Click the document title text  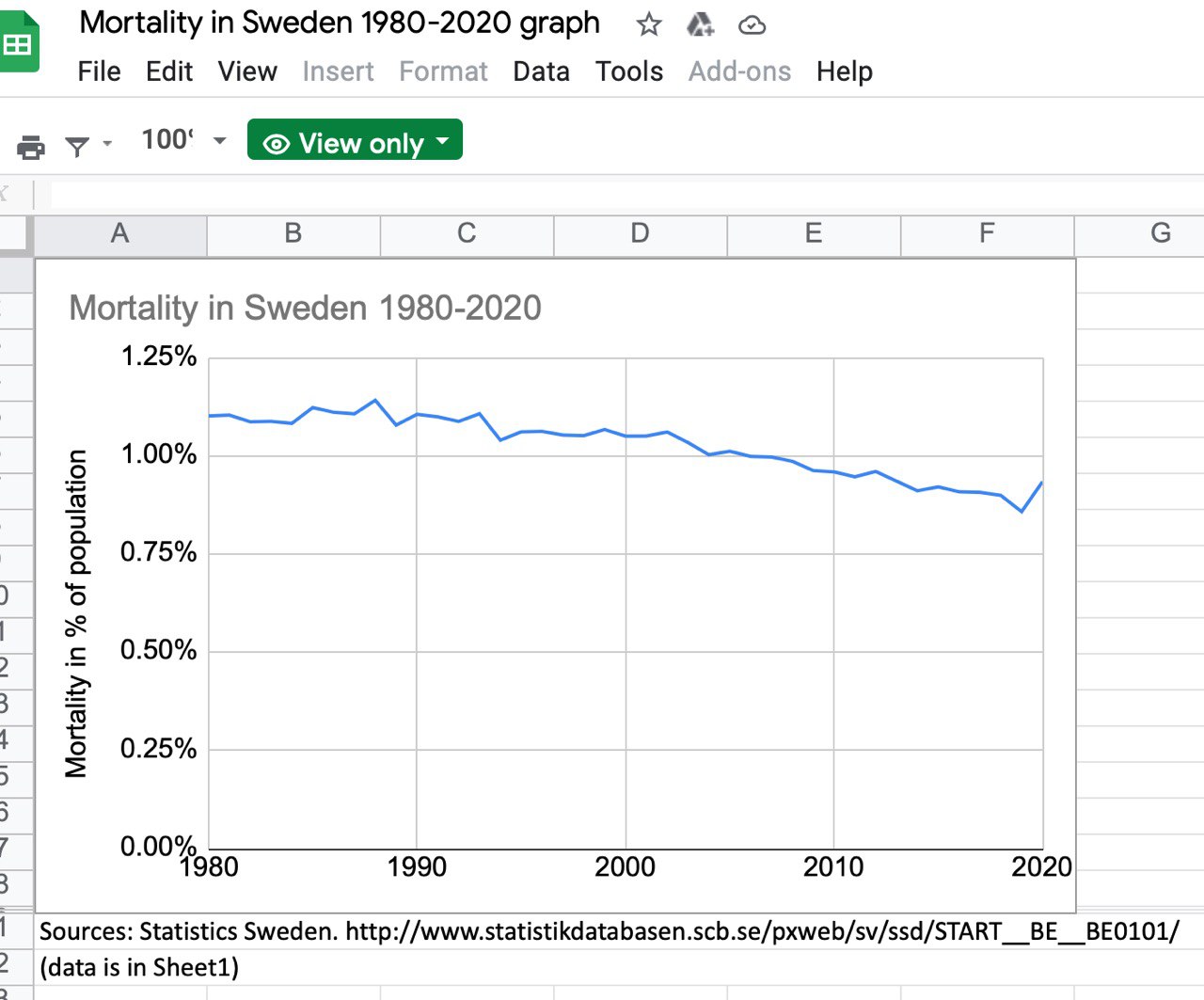pos(340,23)
